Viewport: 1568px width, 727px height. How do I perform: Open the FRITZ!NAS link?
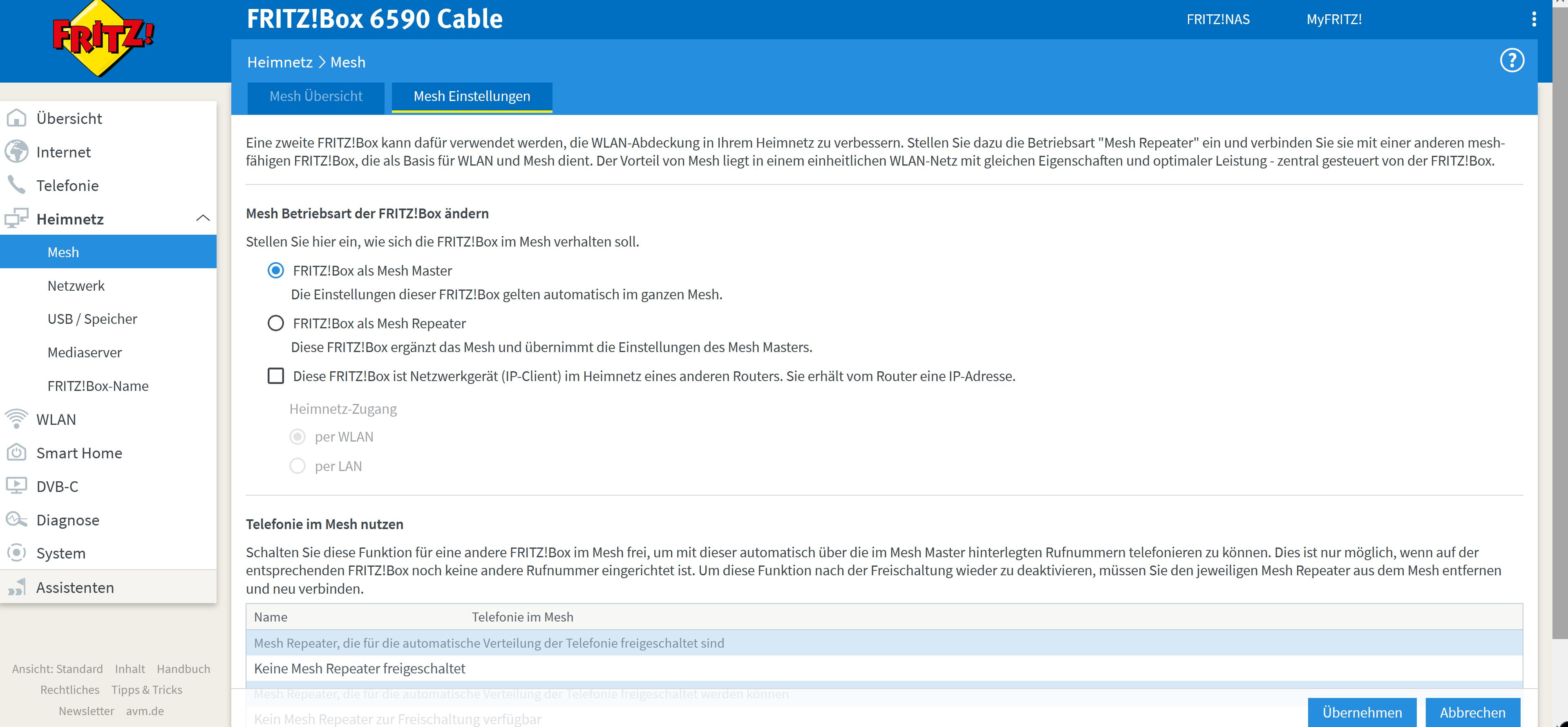tap(1218, 20)
